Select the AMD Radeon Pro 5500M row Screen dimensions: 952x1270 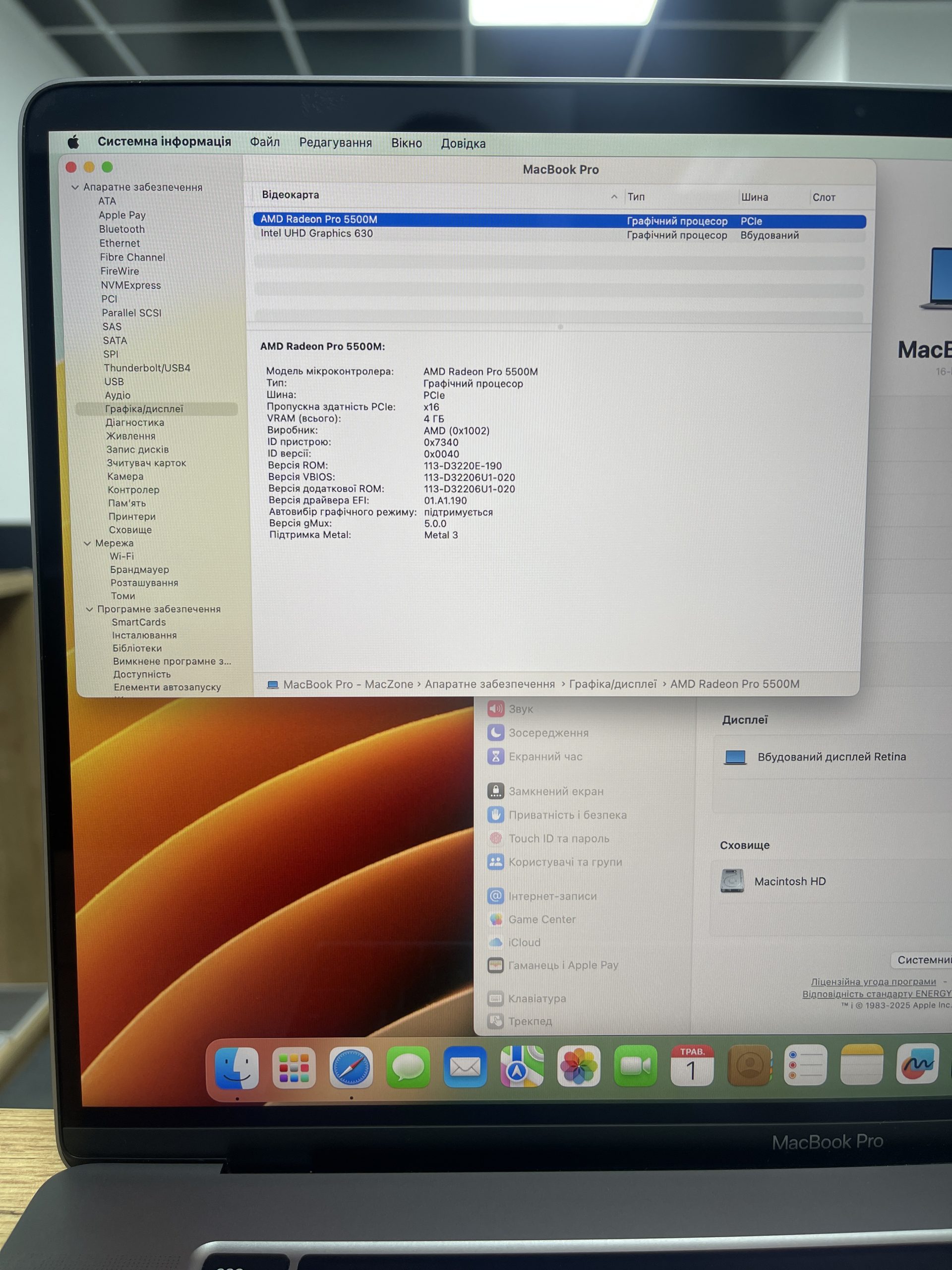point(559,220)
